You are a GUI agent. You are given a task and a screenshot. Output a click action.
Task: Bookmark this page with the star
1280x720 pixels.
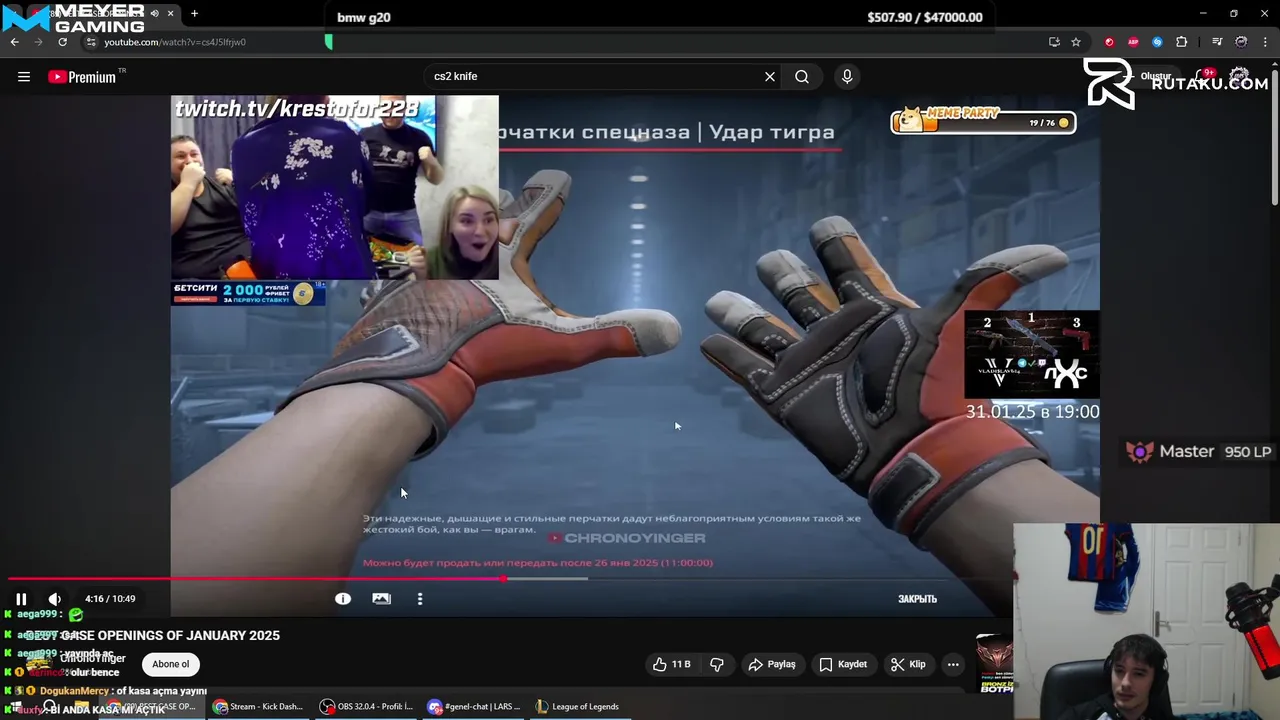(x=1076, y=42)
